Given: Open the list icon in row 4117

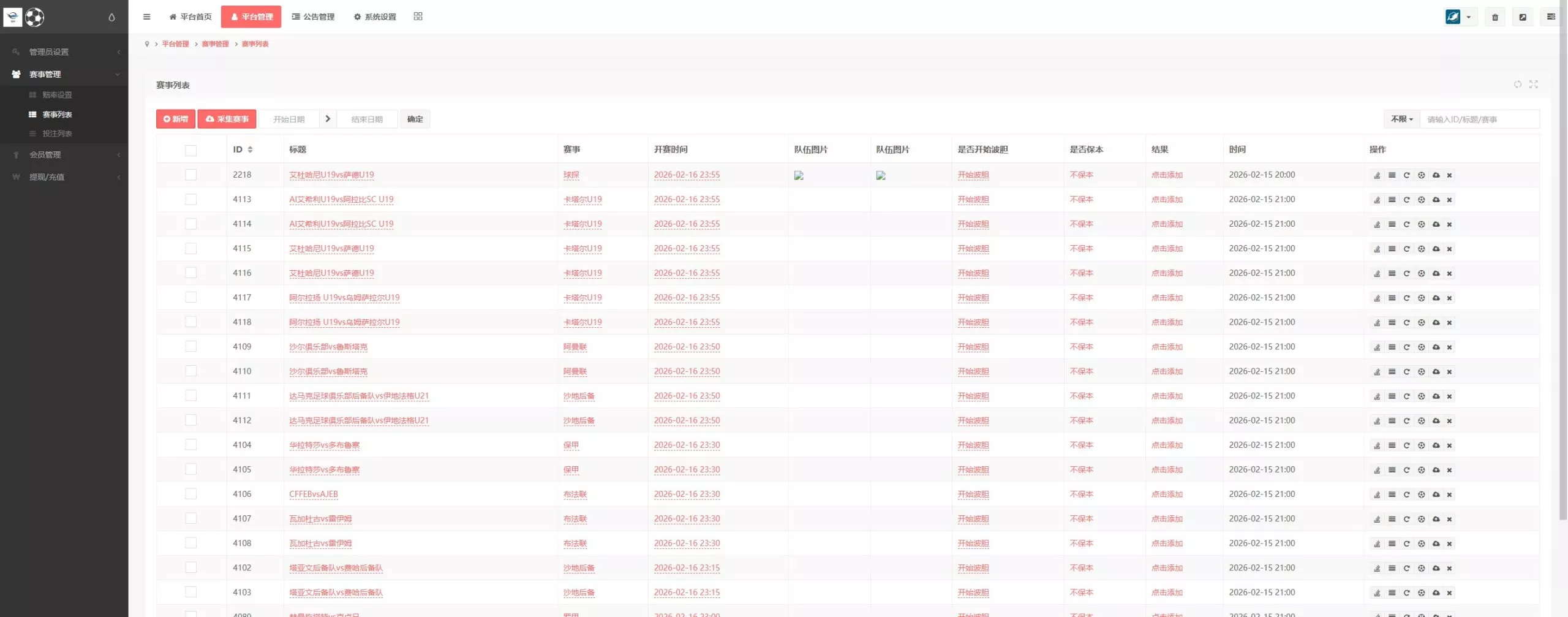Looking at the screenshot, I should pyautogui.click(x=1392, y=298).
